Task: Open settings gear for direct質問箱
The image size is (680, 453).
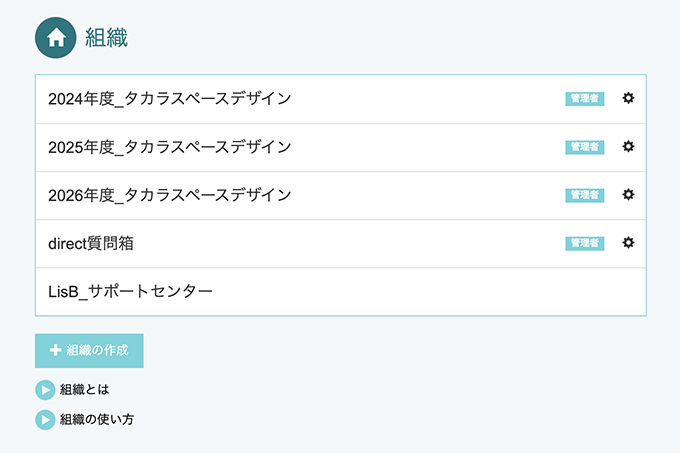Action: tap(628, 242)
